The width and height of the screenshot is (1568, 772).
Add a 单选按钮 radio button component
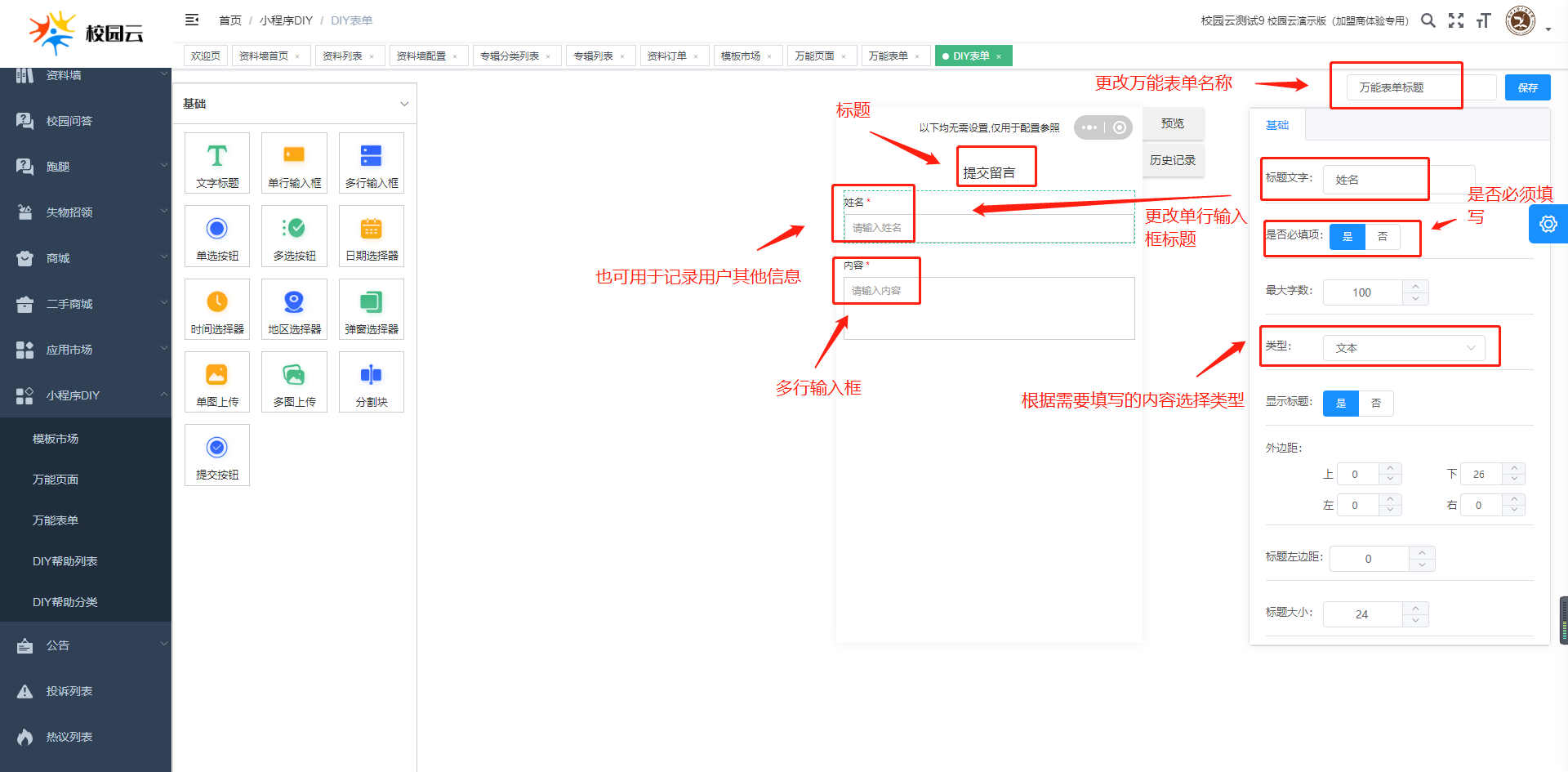pyautogui.click(x=217, y=235)
